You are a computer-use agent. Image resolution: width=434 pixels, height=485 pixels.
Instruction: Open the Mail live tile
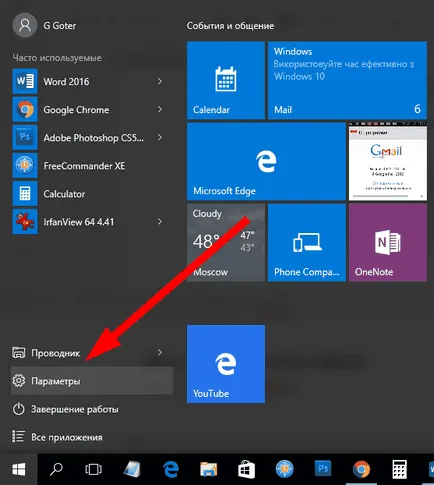[x=347, y=80]
